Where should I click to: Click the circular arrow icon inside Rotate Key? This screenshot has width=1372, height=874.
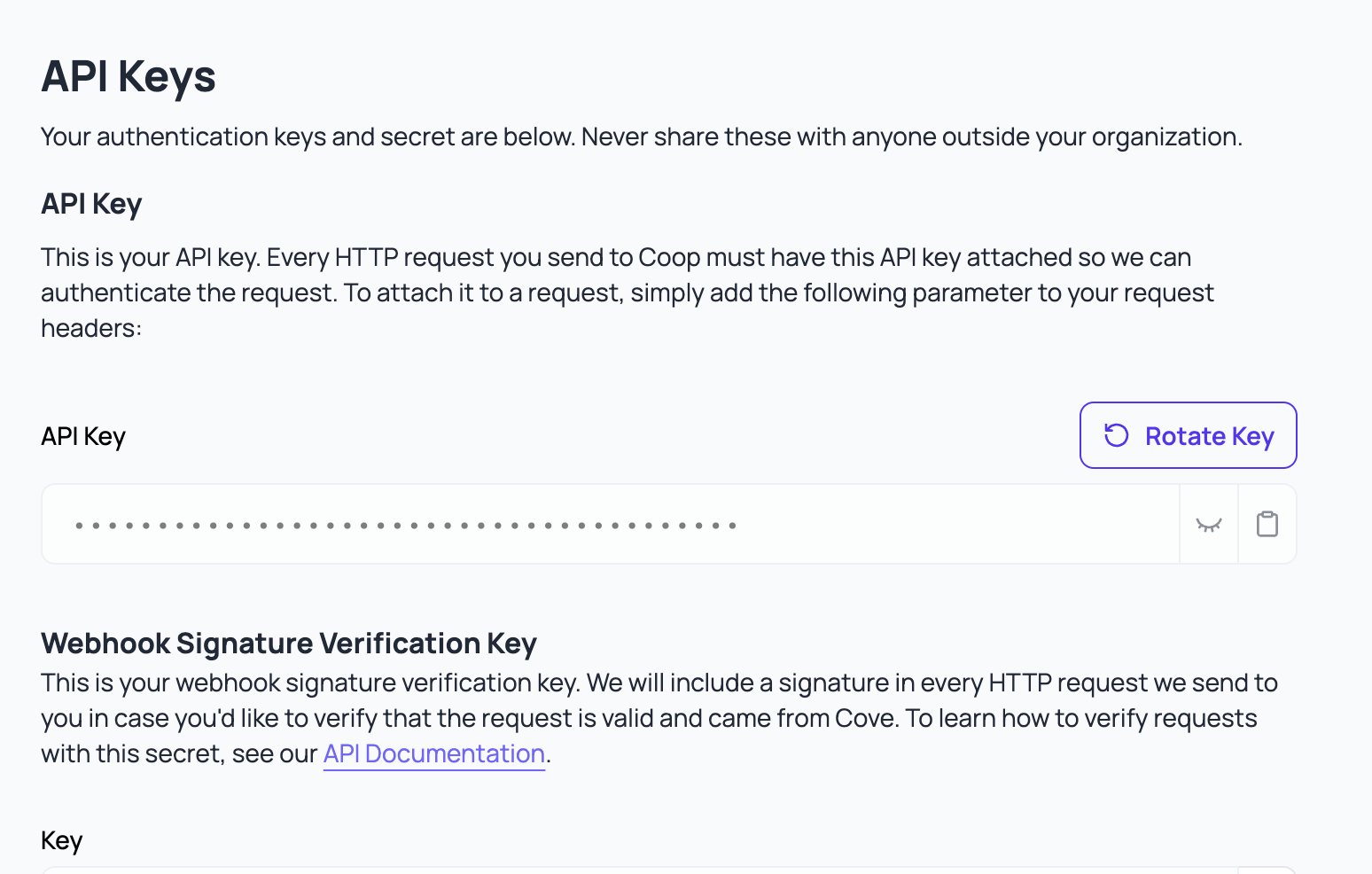coord(1116,435)
